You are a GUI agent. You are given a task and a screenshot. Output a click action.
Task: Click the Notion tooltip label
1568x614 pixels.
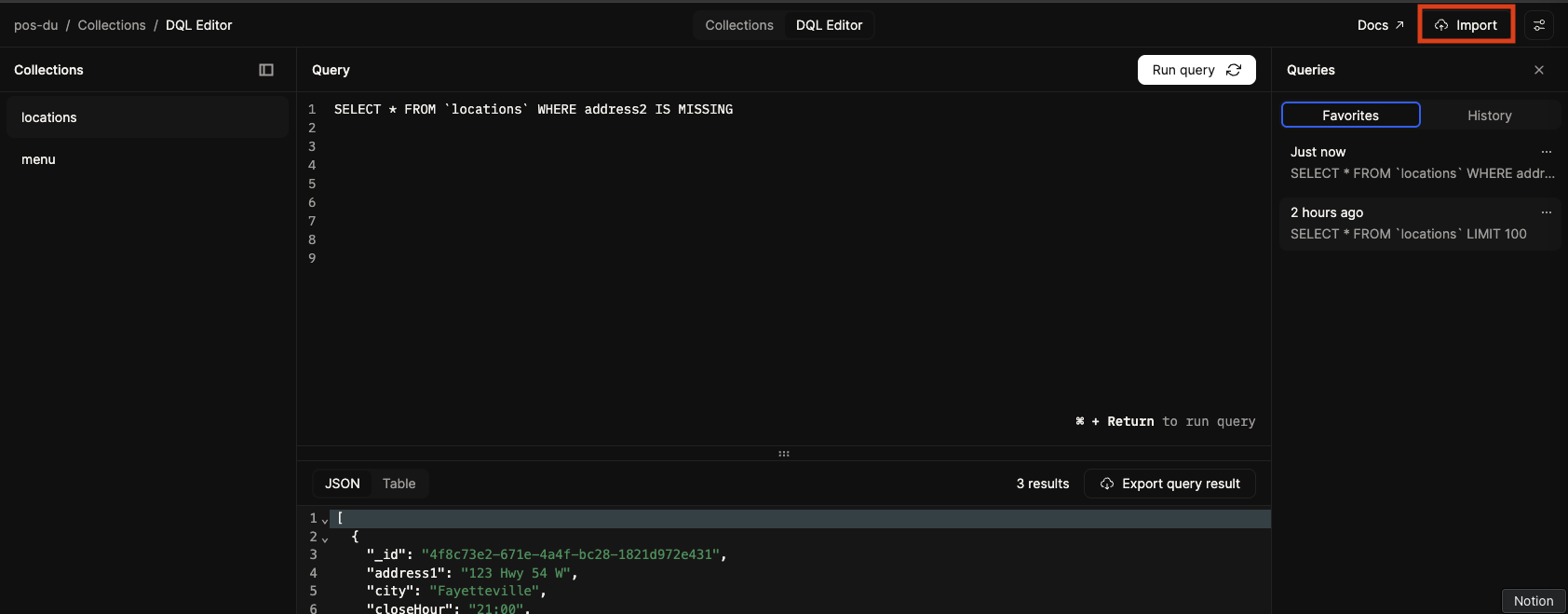pos(1534,601)
